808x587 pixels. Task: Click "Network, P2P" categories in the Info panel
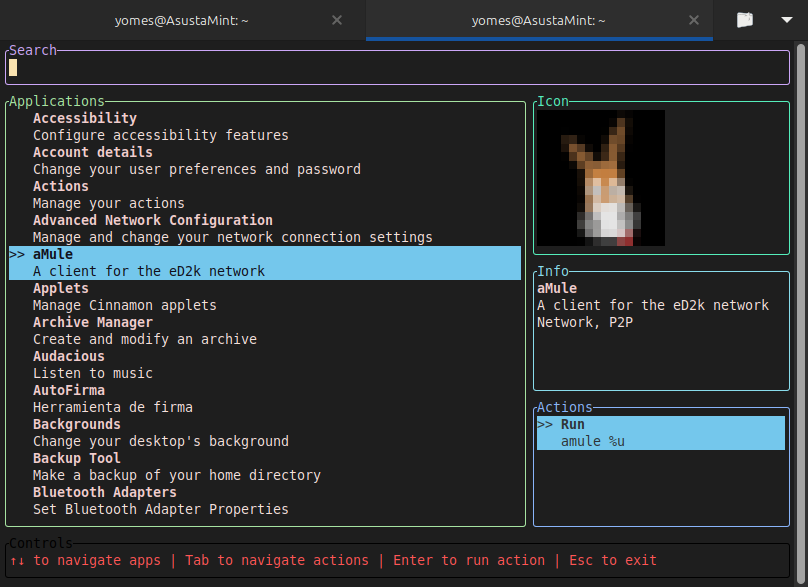585,322
